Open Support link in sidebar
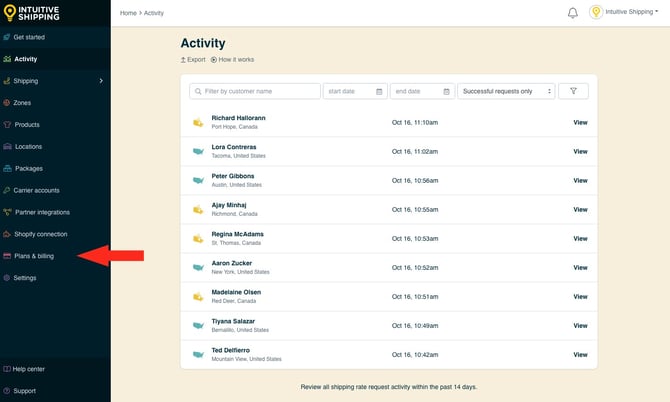 (24, 391)
